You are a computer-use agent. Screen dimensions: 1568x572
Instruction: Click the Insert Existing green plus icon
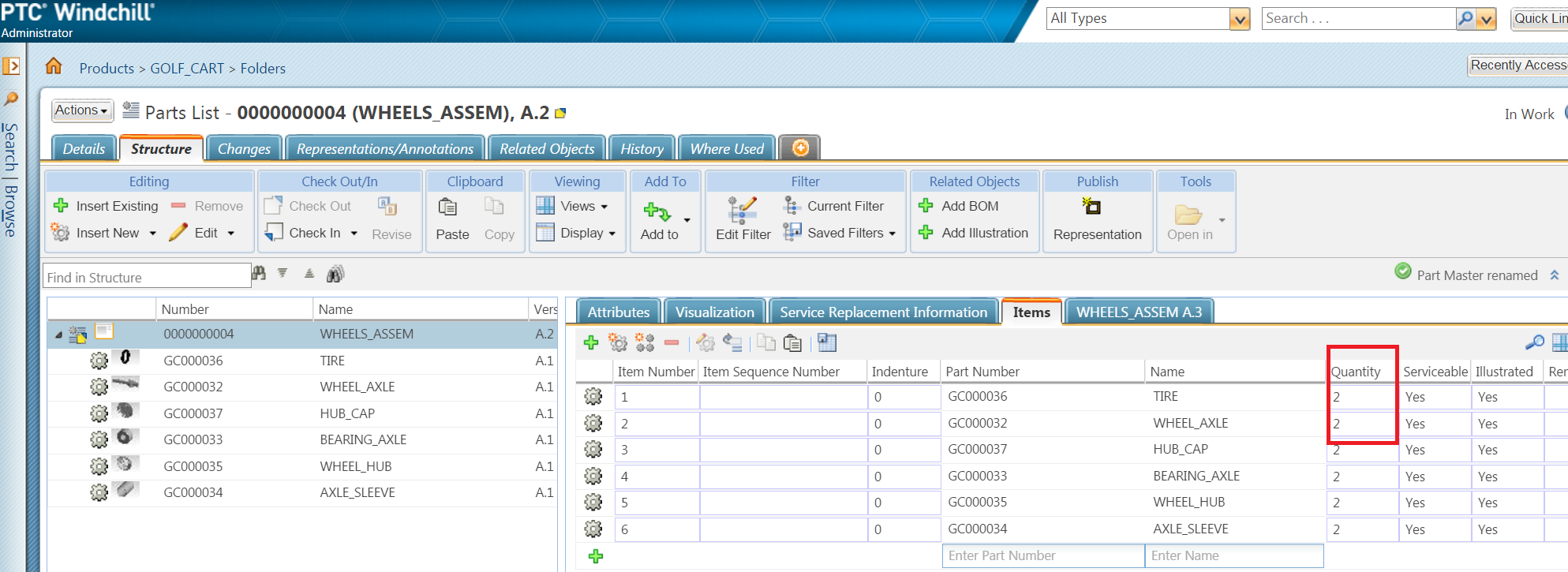(x=61, y=206)
